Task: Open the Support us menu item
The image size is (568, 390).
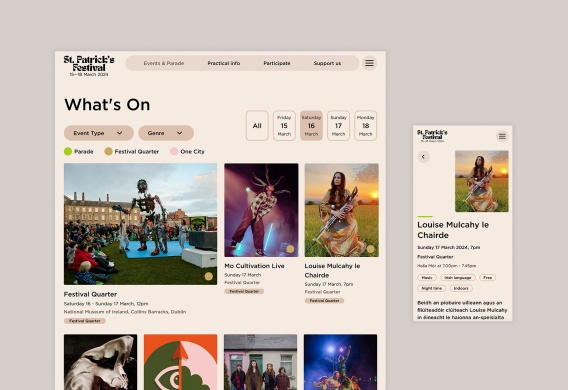Action: point(327,63)
